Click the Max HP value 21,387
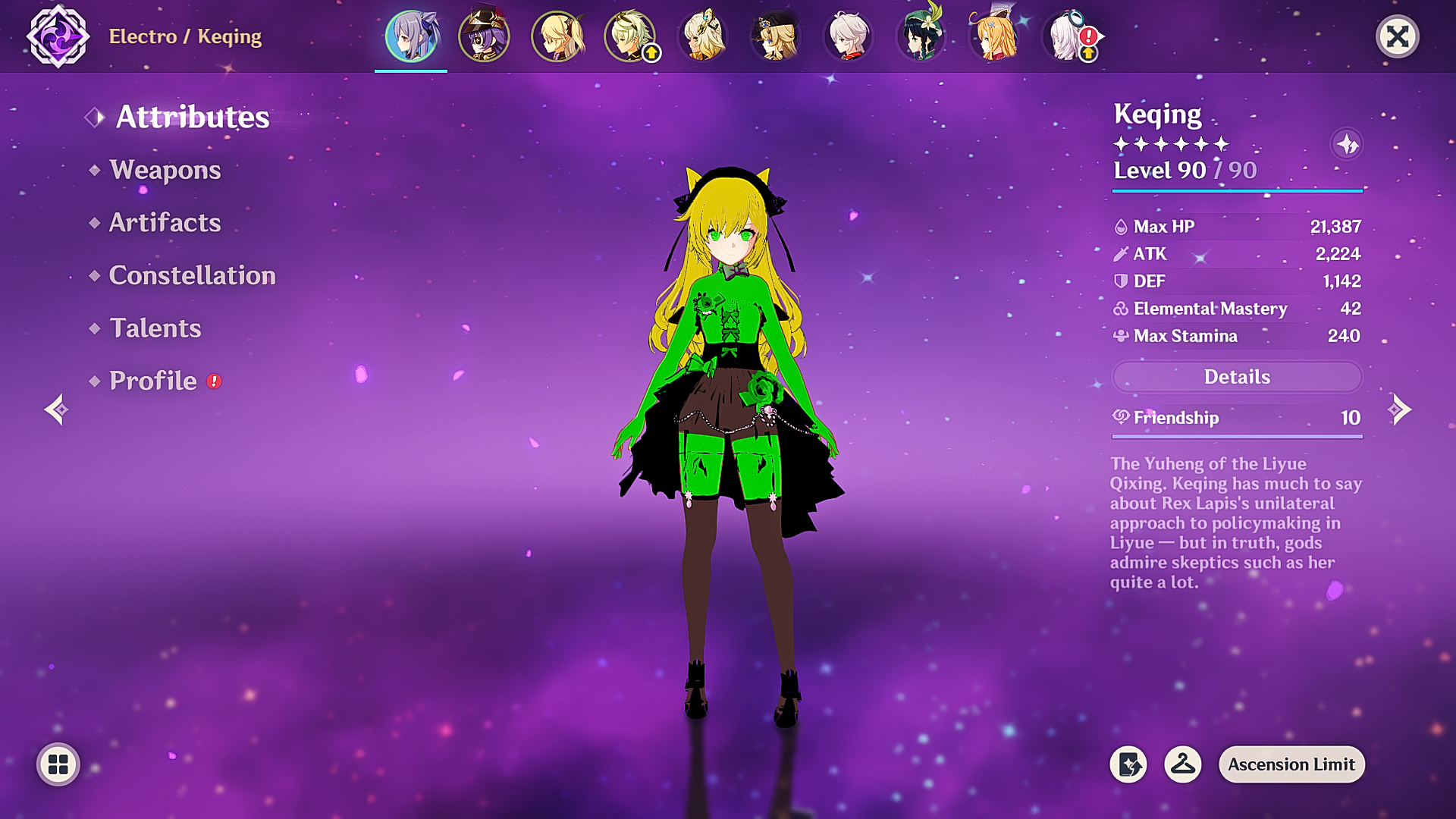The height and width of the screenshot is (819, 1456). (1335, 227)
